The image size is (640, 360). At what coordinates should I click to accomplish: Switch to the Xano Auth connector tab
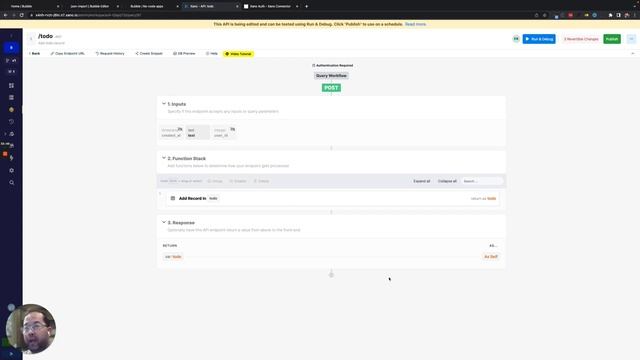pos(271,7)
